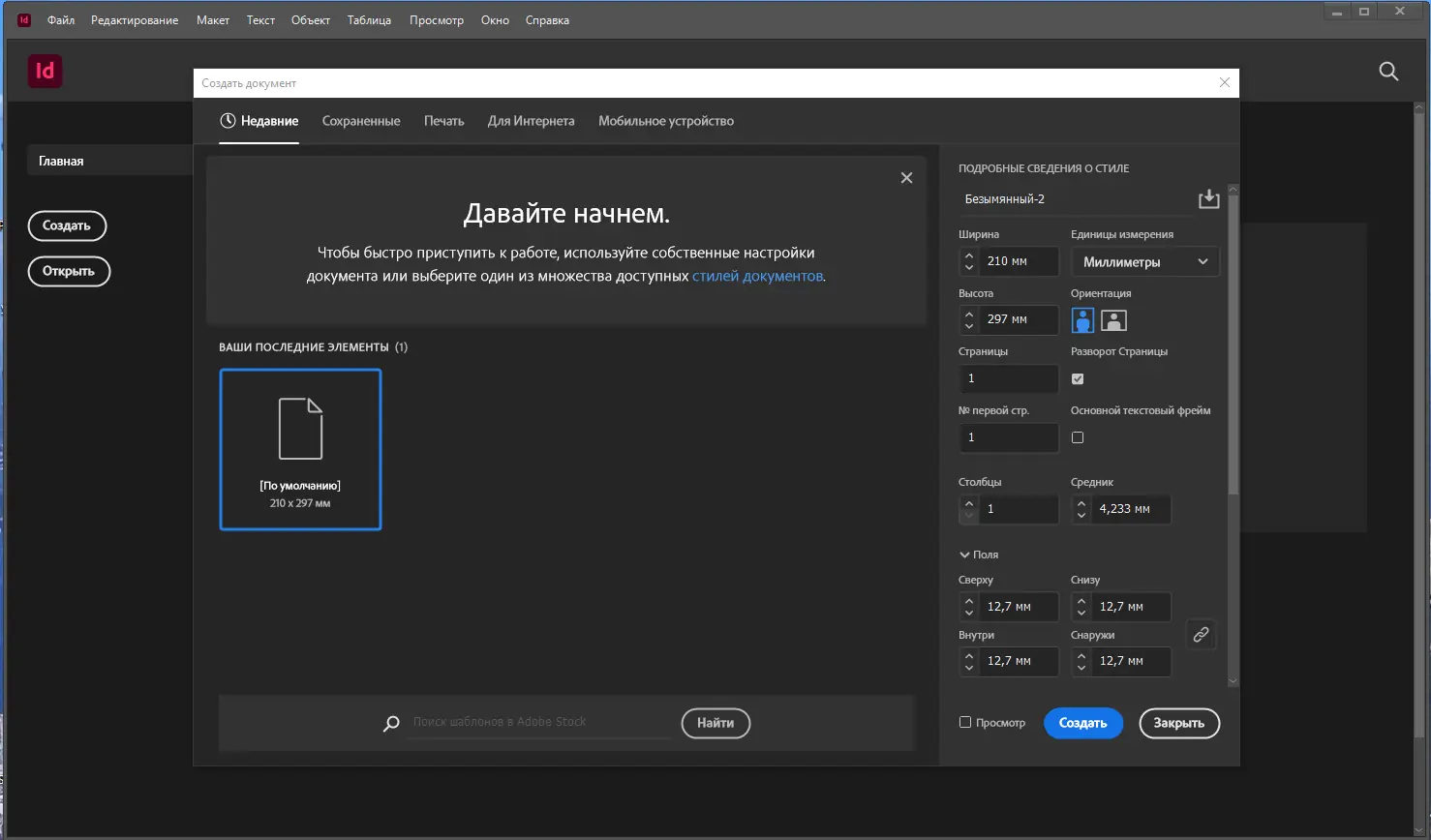Decrease the Высота value with down arrow
The image size is (1431, 840).
click(969, 326)
